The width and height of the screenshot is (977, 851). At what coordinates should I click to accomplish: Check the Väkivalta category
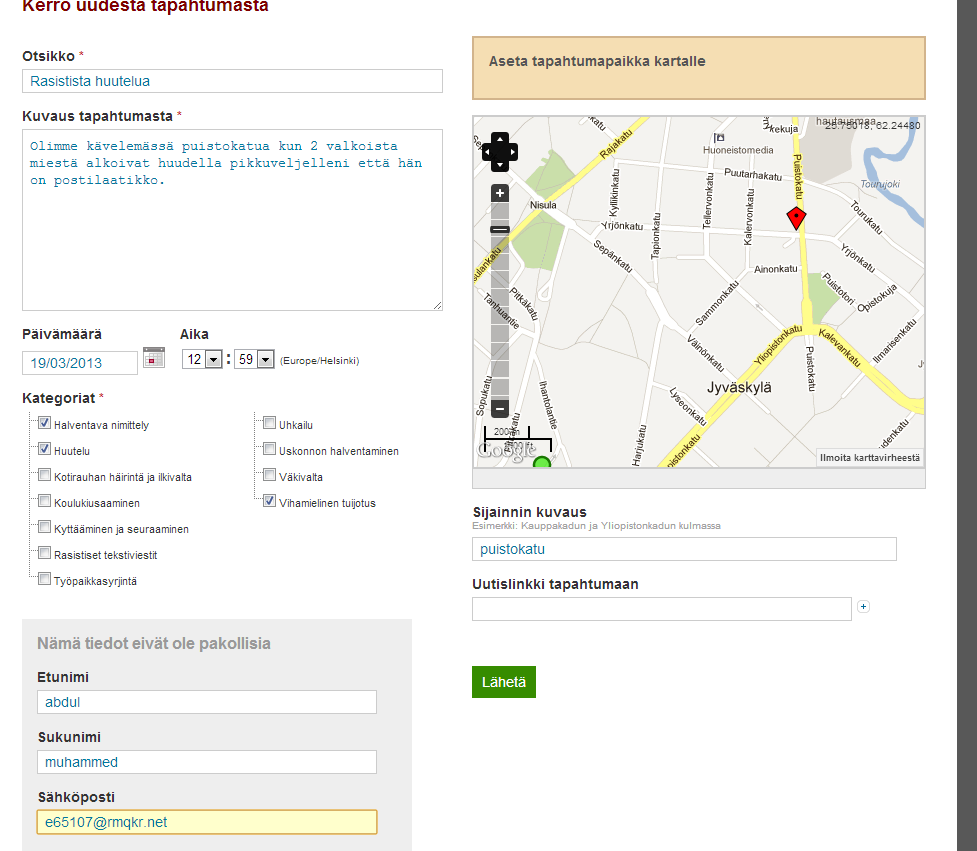[x=269, y=476]
